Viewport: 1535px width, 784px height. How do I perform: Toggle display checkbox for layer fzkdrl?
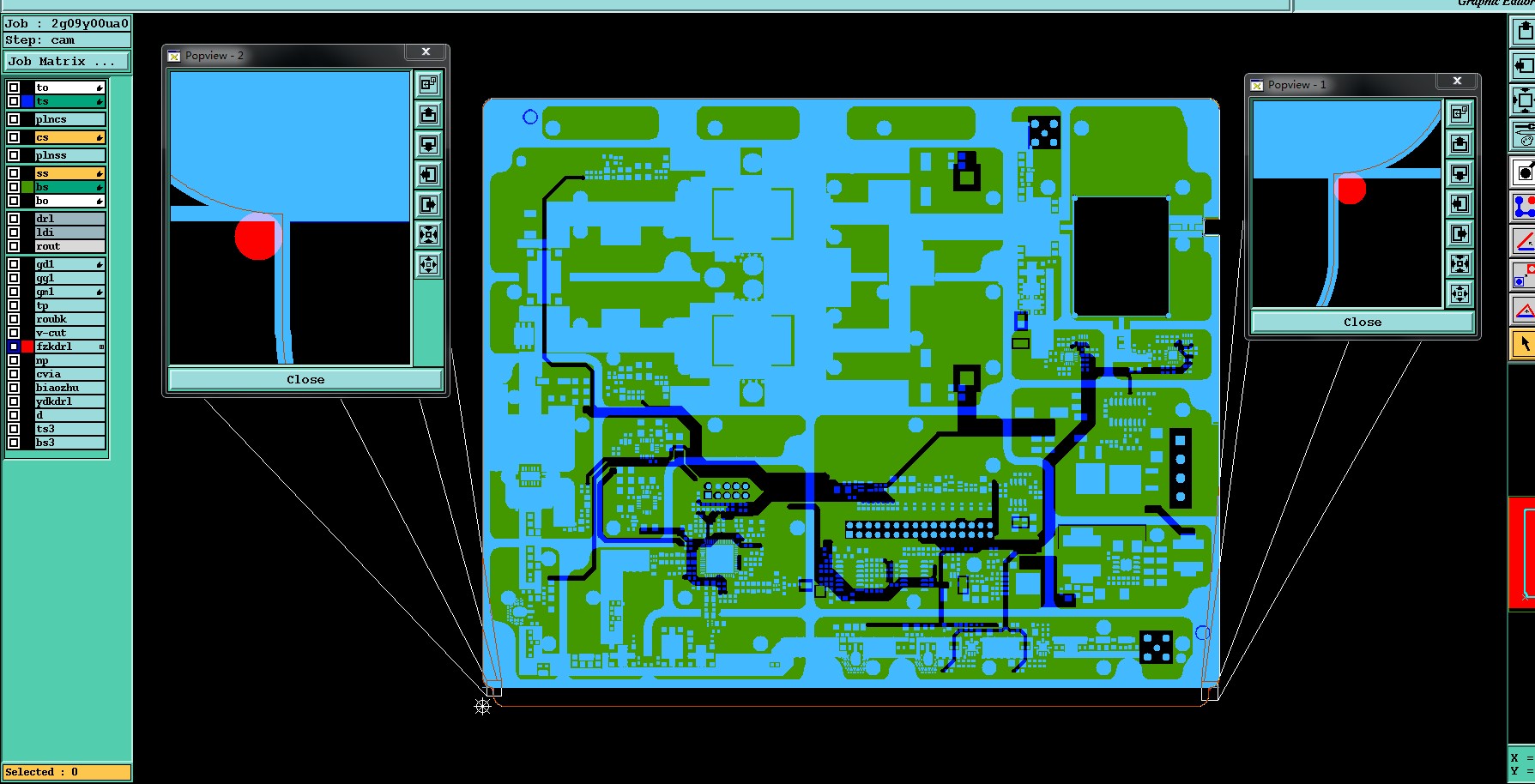tap(14, 347)
